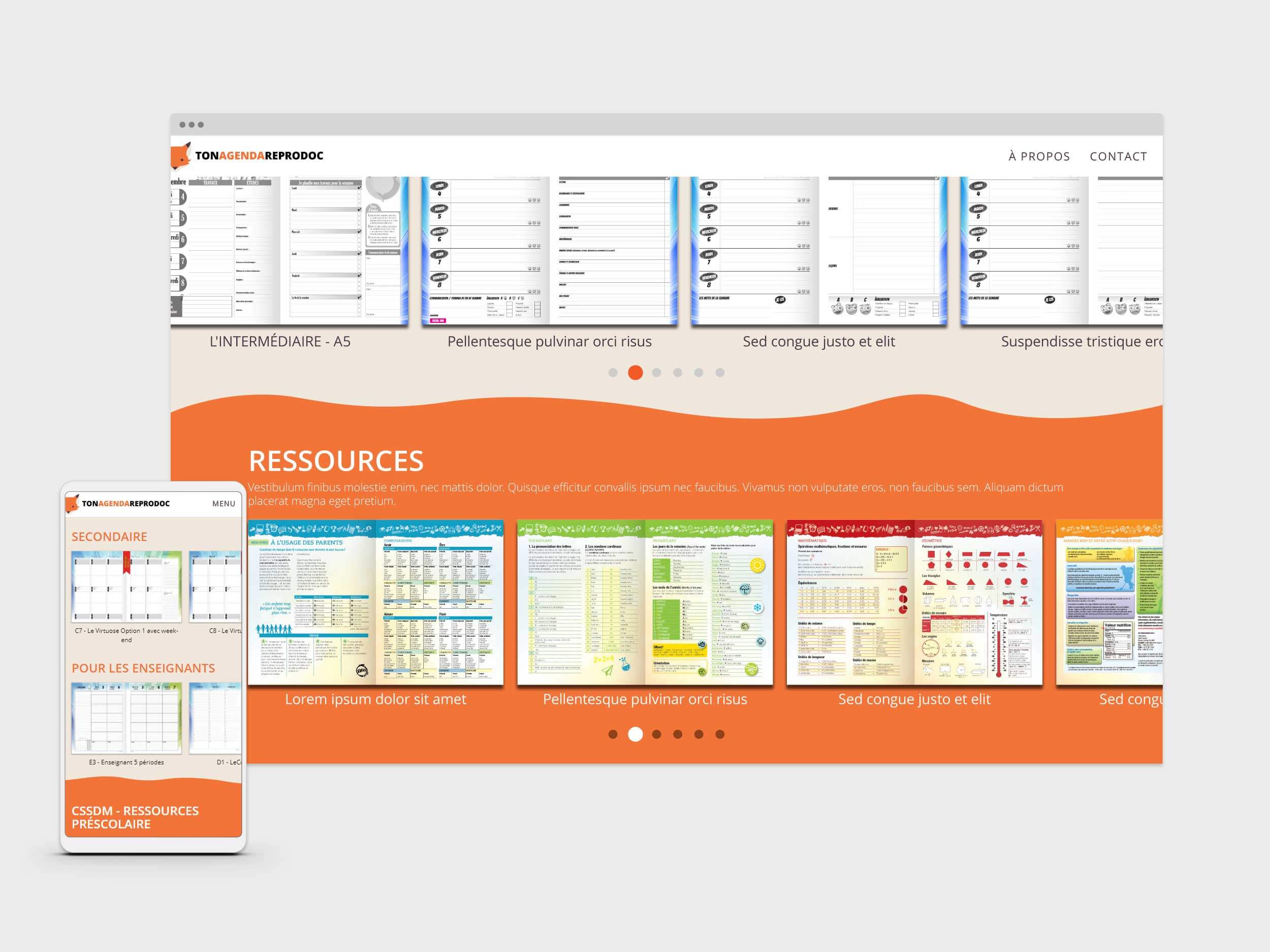Open red mathématique resource spread
This screenshot has height=952, width=1270.
coord(914,603)
